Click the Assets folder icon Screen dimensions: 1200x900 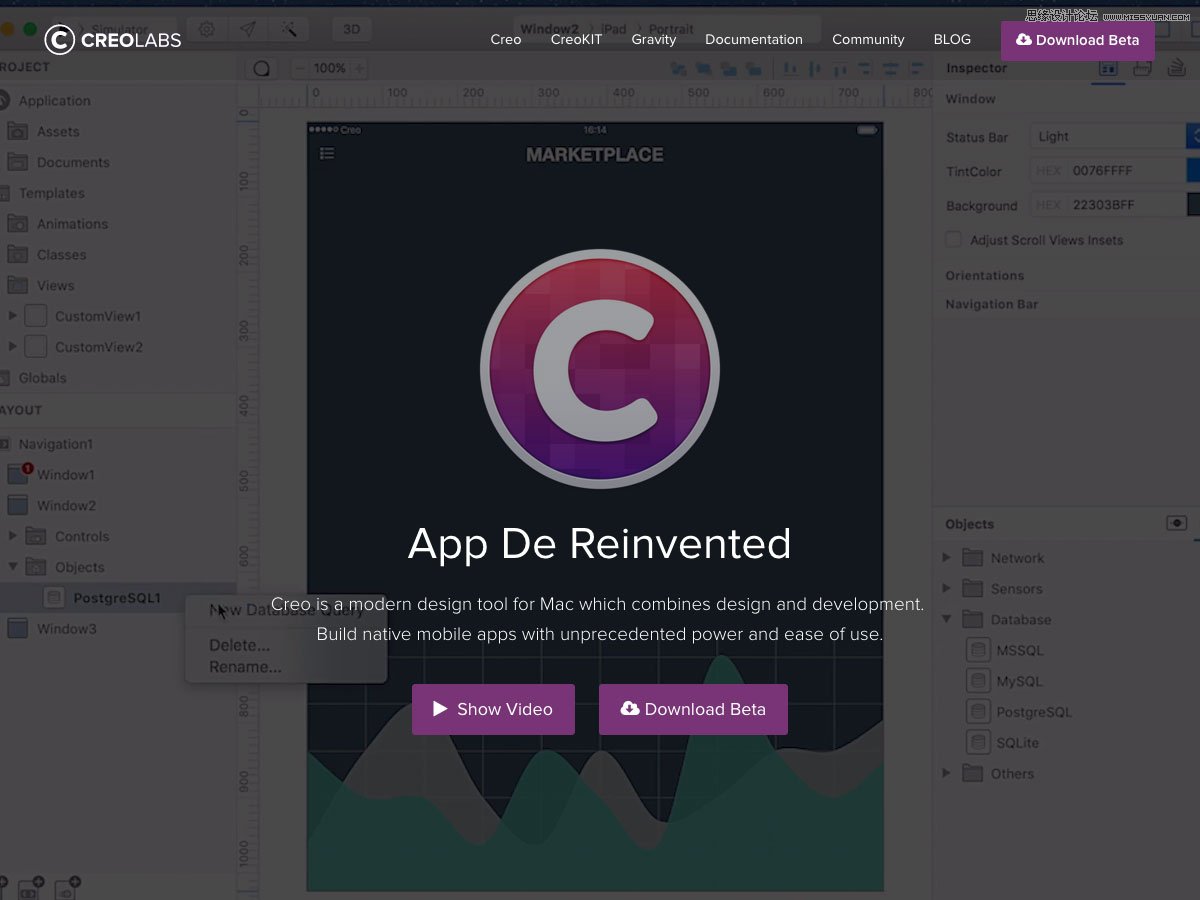pos(18,131)
